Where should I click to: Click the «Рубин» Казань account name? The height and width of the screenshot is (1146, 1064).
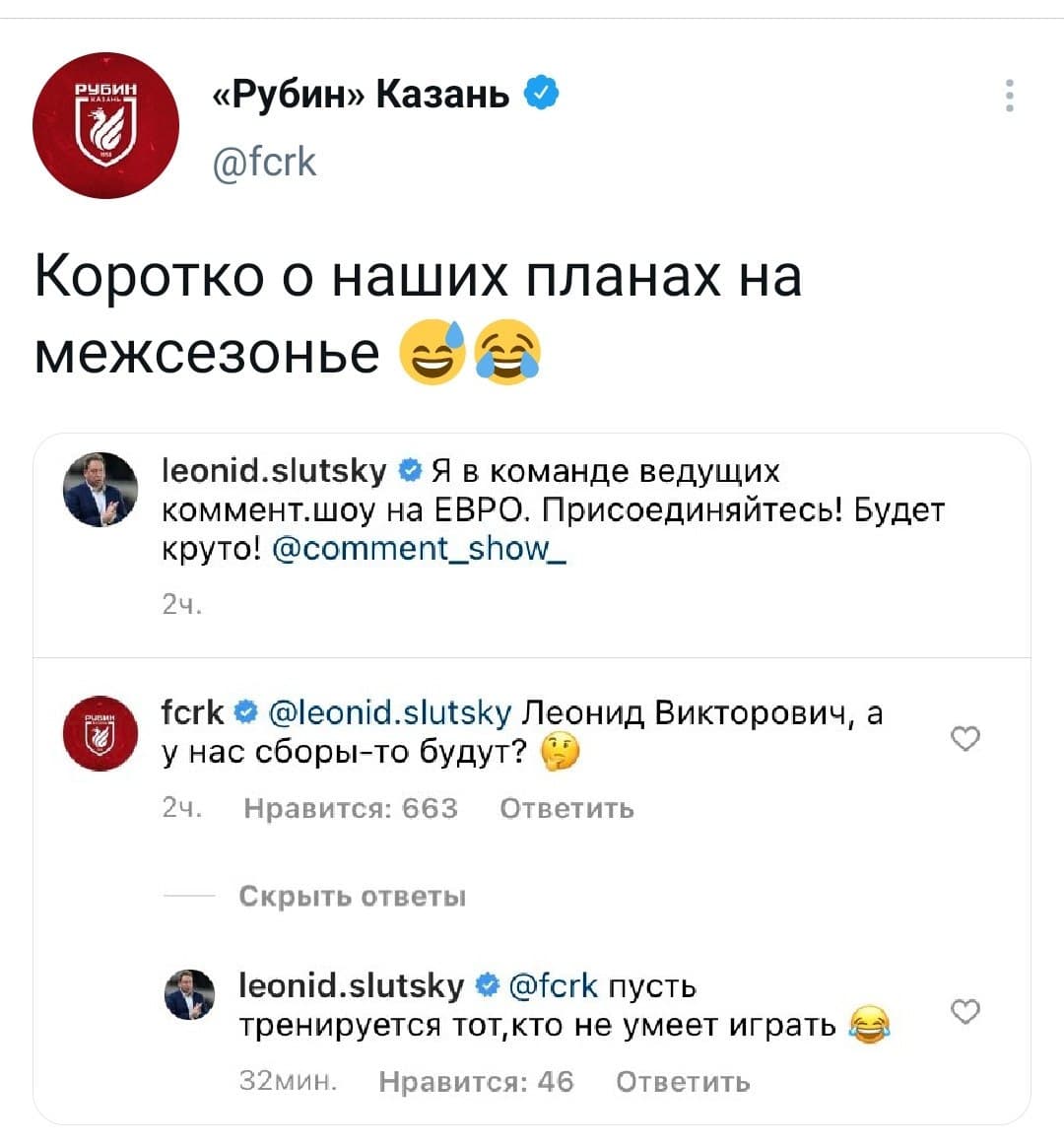361,95
